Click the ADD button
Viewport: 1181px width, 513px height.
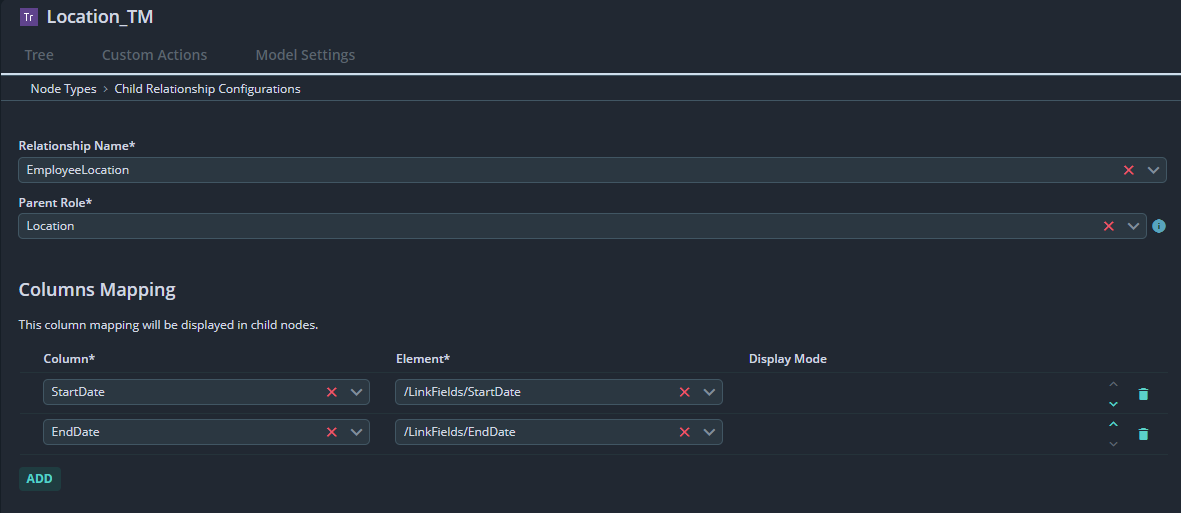pos(40,479)
